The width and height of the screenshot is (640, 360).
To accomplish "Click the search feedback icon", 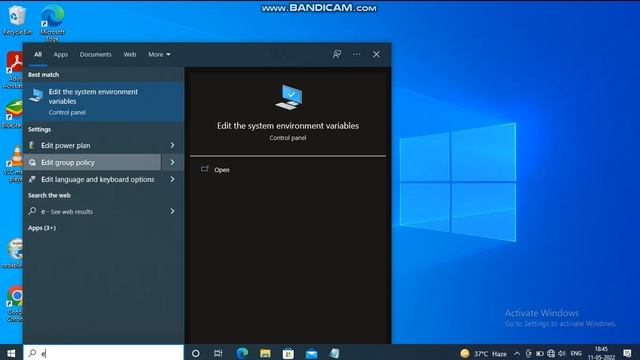I will point(337,54).
